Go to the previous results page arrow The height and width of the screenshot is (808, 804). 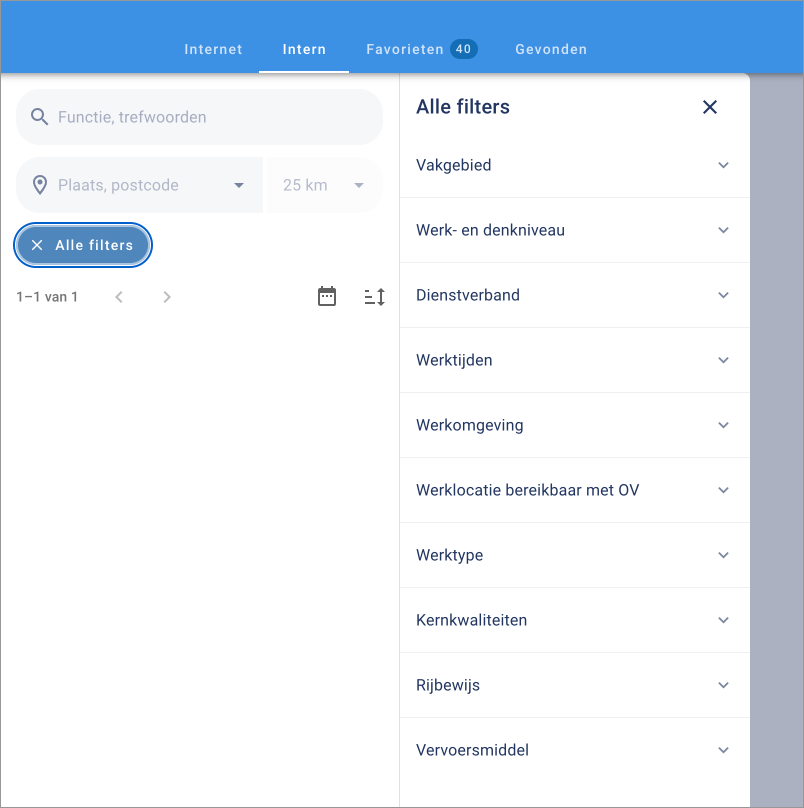(119, 297)
